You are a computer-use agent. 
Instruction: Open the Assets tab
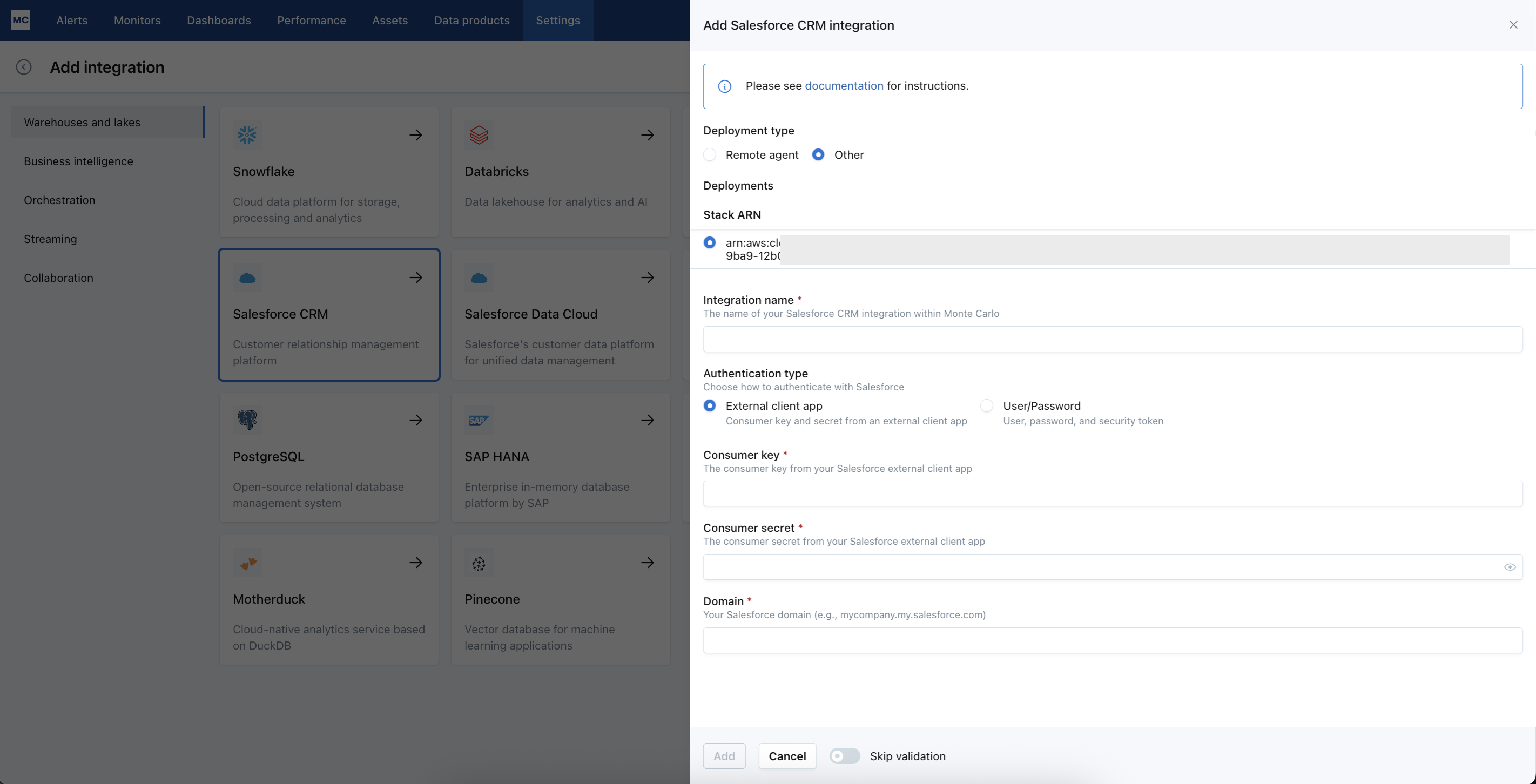(x=390, y=21)
